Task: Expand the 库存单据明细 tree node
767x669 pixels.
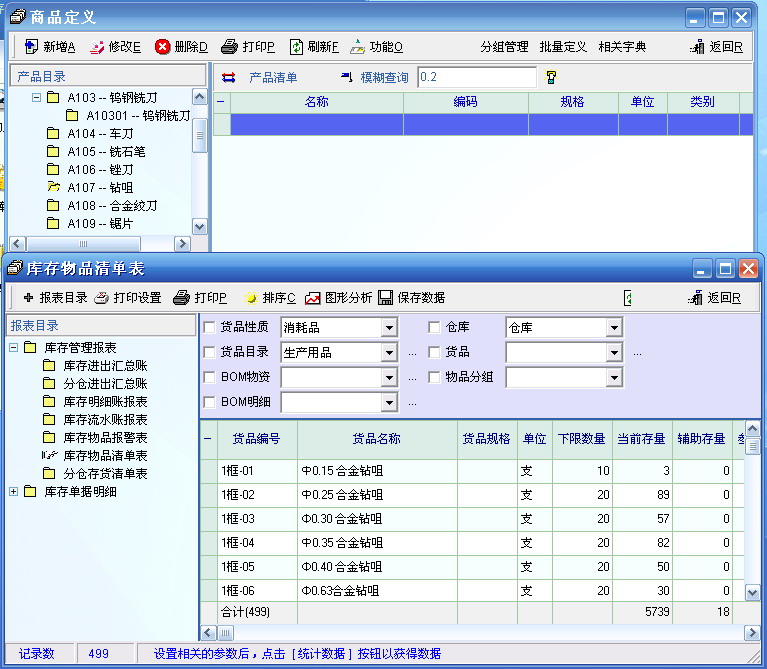Action: click(x=14, y=491)
